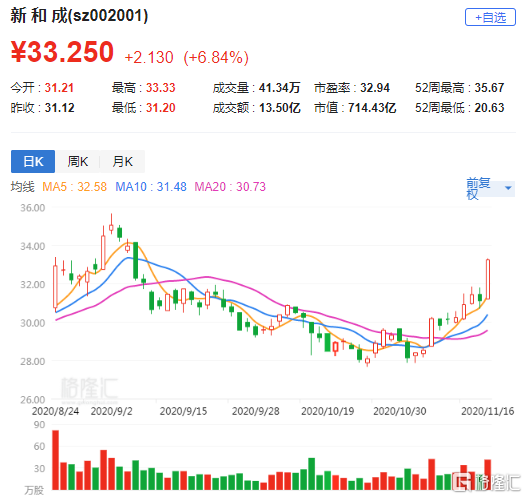
Task: Click the 26.00 price axis label
Action: click(x=33, y=400)
